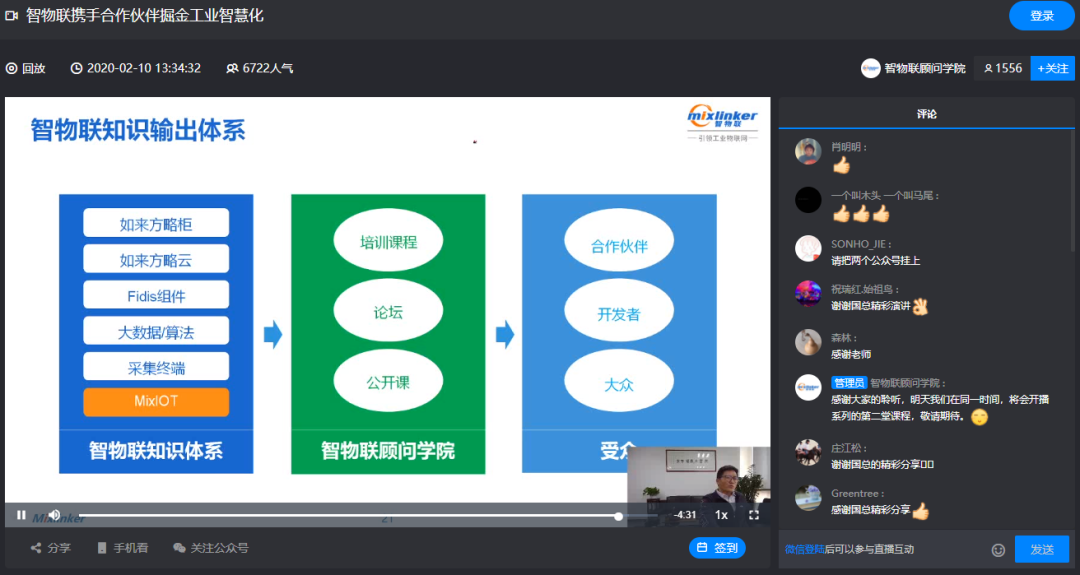Viewport: 1080px width, 575px height.
Task: Click the 登录 login button
Action: (x=1041, y=16)
